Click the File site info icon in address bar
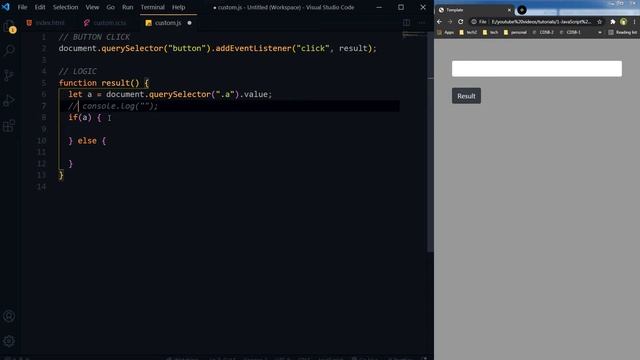Screen dimensions: 640x360 (x=479, y=22)
